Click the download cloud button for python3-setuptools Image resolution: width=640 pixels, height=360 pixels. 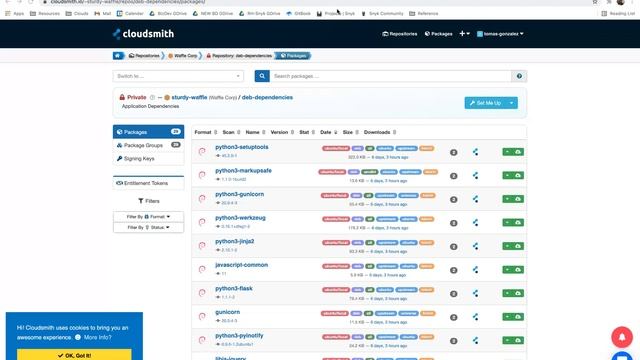coord(518,152)
